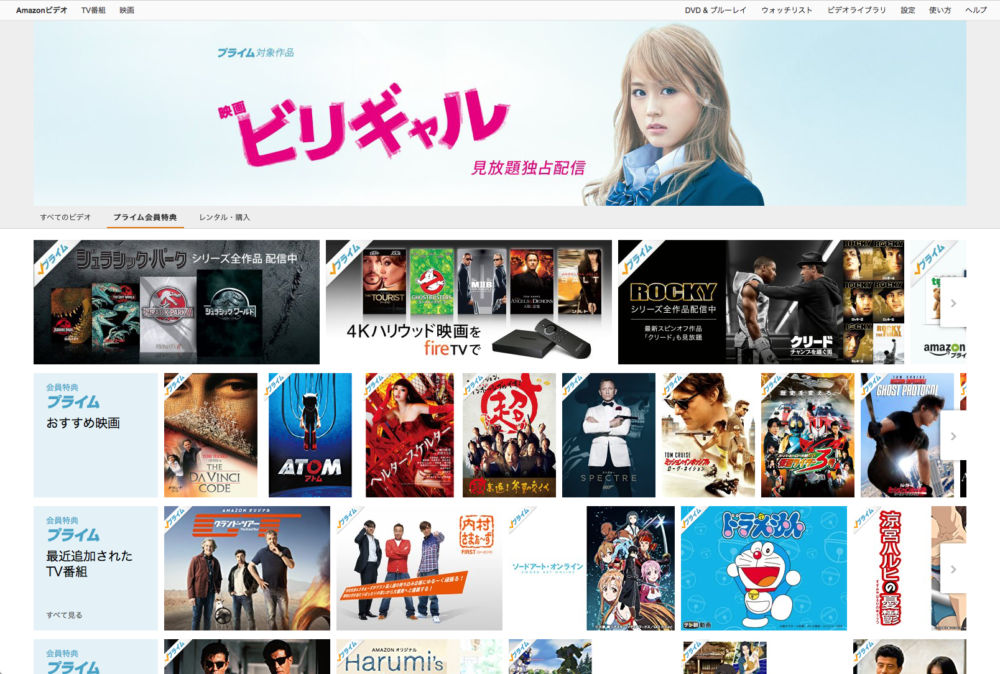The height and width of the screenshot is (674, 1000).
Task: Open The Da Vinci Code poster
Action: point(210,435)
